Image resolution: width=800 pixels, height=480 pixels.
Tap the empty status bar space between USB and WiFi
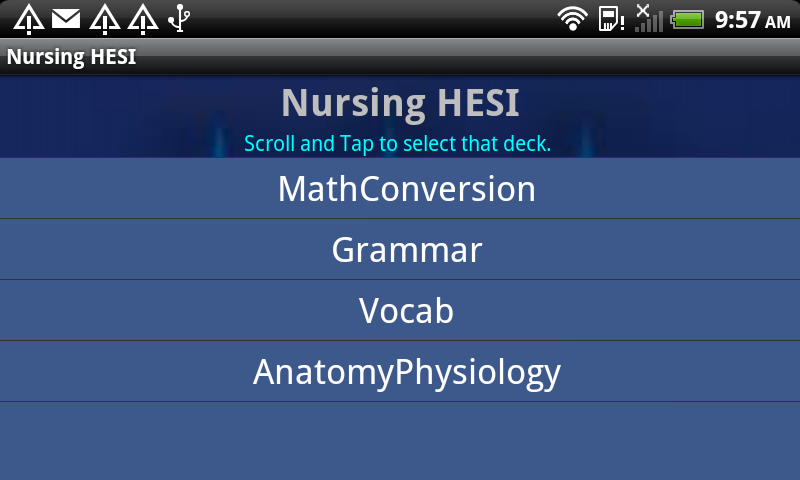(x=370, y=18)
